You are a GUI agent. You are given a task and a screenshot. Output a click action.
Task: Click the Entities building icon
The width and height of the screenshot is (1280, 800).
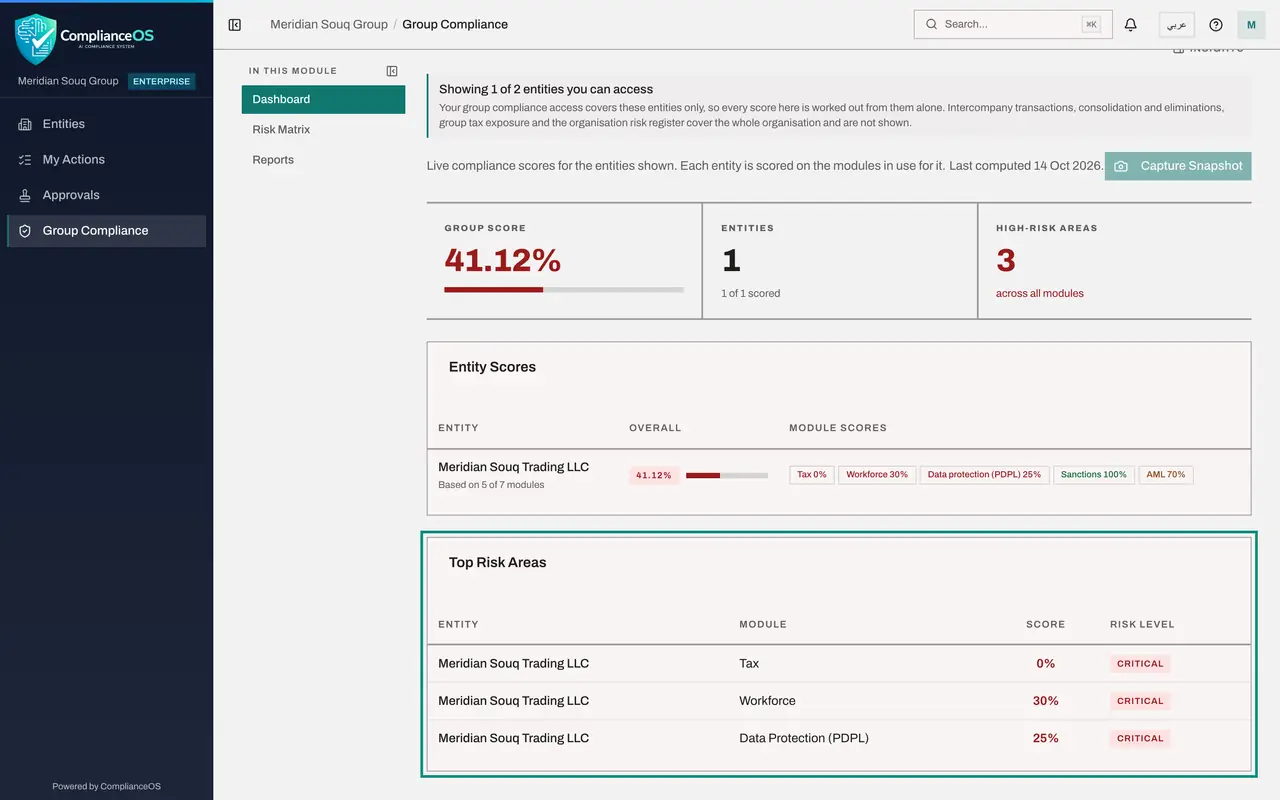point(25,124)
